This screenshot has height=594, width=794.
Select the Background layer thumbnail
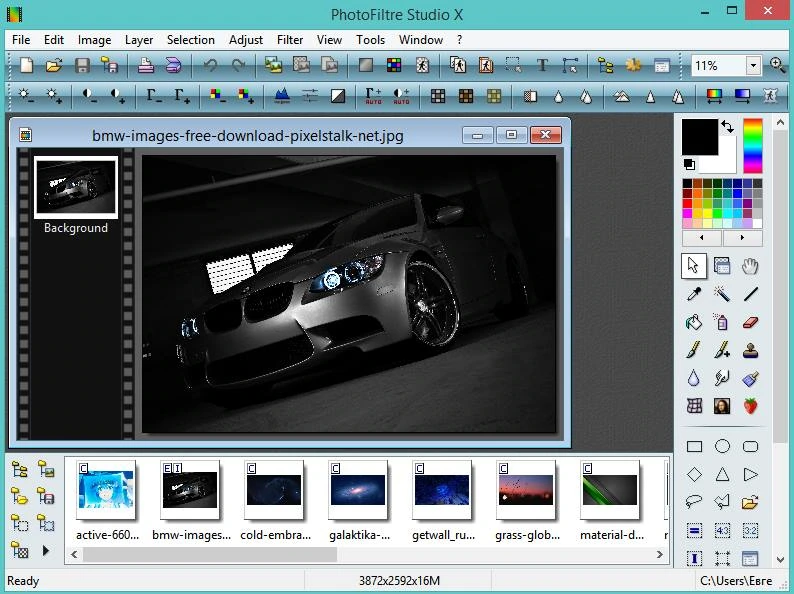(x=76, y=187)
